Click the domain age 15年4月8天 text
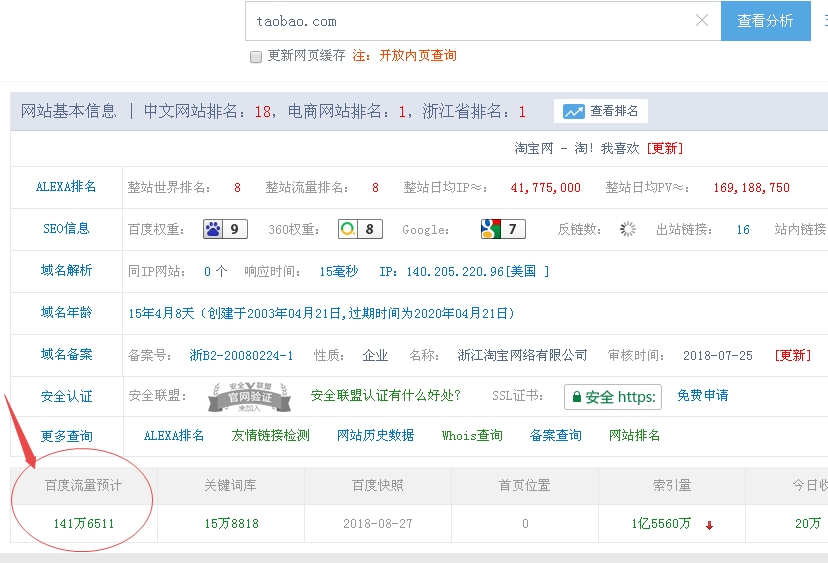Image resolution: width=828 pixels, height=563 pixels. [x=162, y=313]
